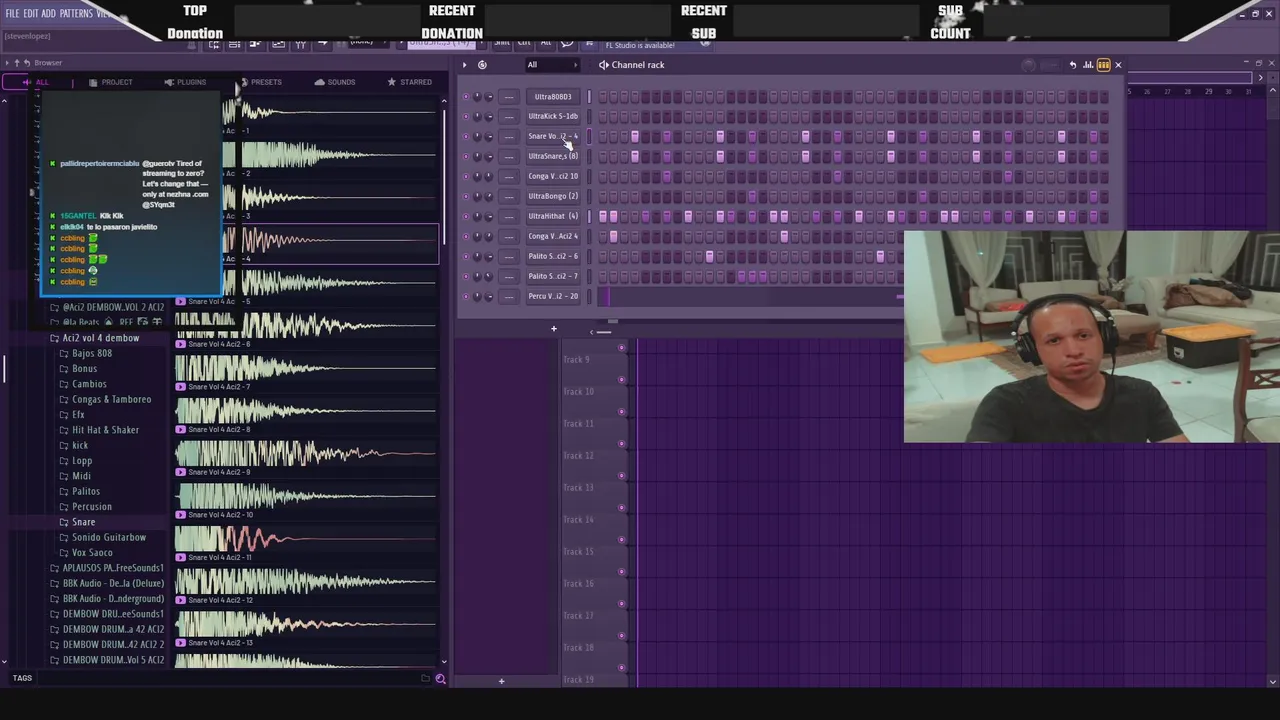Screen dimensions: 1280x720
Task: Add new channel plus button
Action: coord(553,329)
